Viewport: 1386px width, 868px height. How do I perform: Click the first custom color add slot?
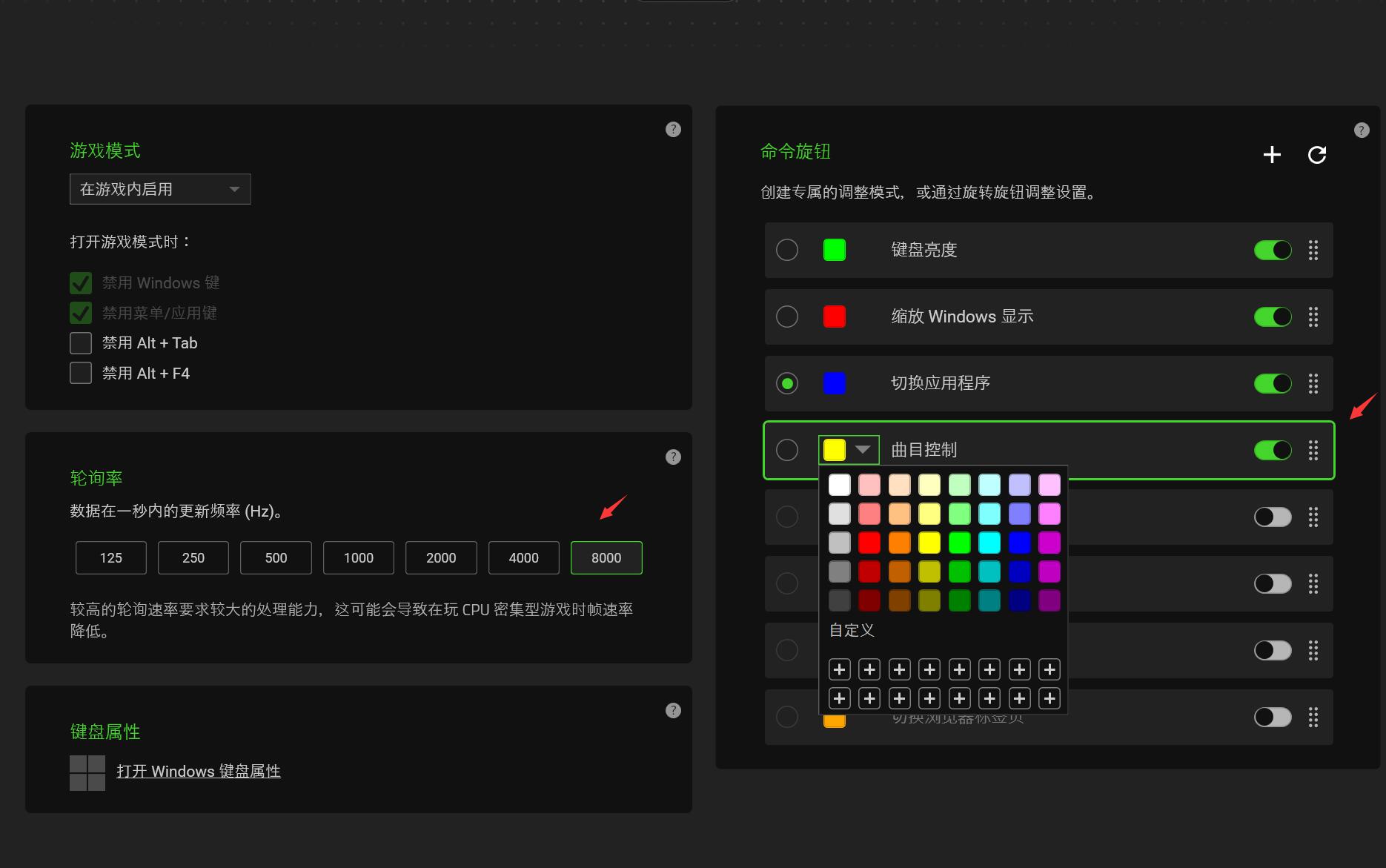[840, 670]
